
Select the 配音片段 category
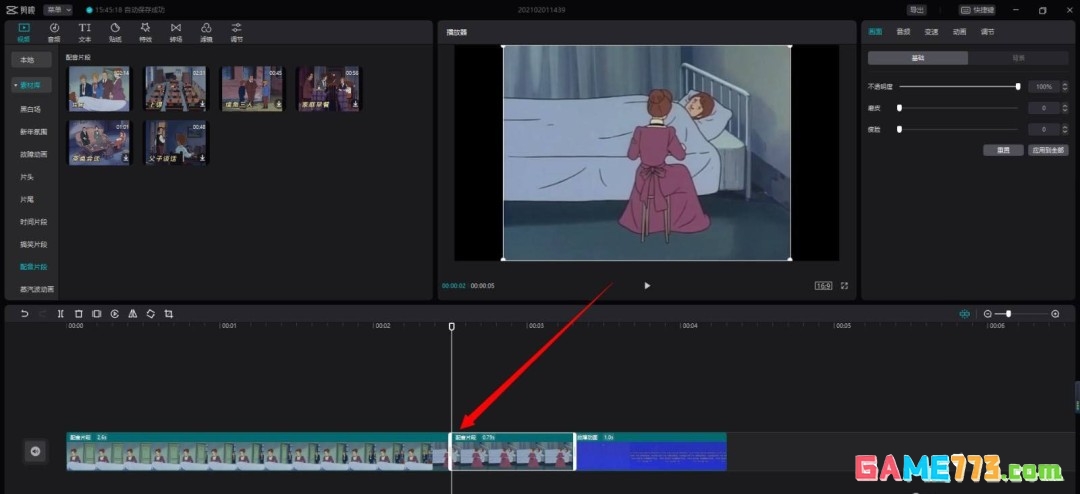[33, 267]
